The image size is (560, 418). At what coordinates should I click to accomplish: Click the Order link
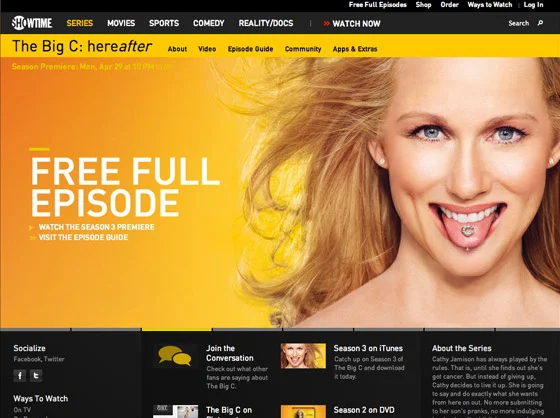449,5
